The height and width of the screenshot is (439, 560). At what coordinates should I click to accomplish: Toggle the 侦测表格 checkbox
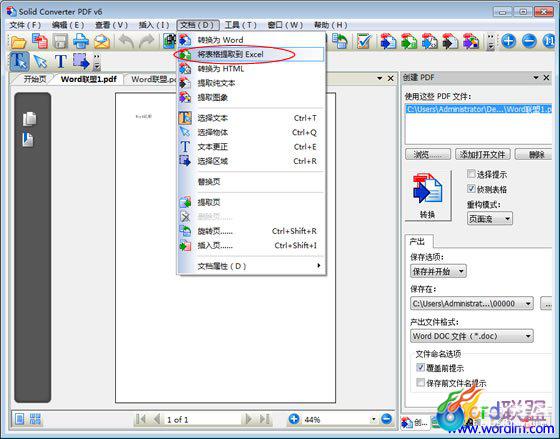click(x=471, y=189)
